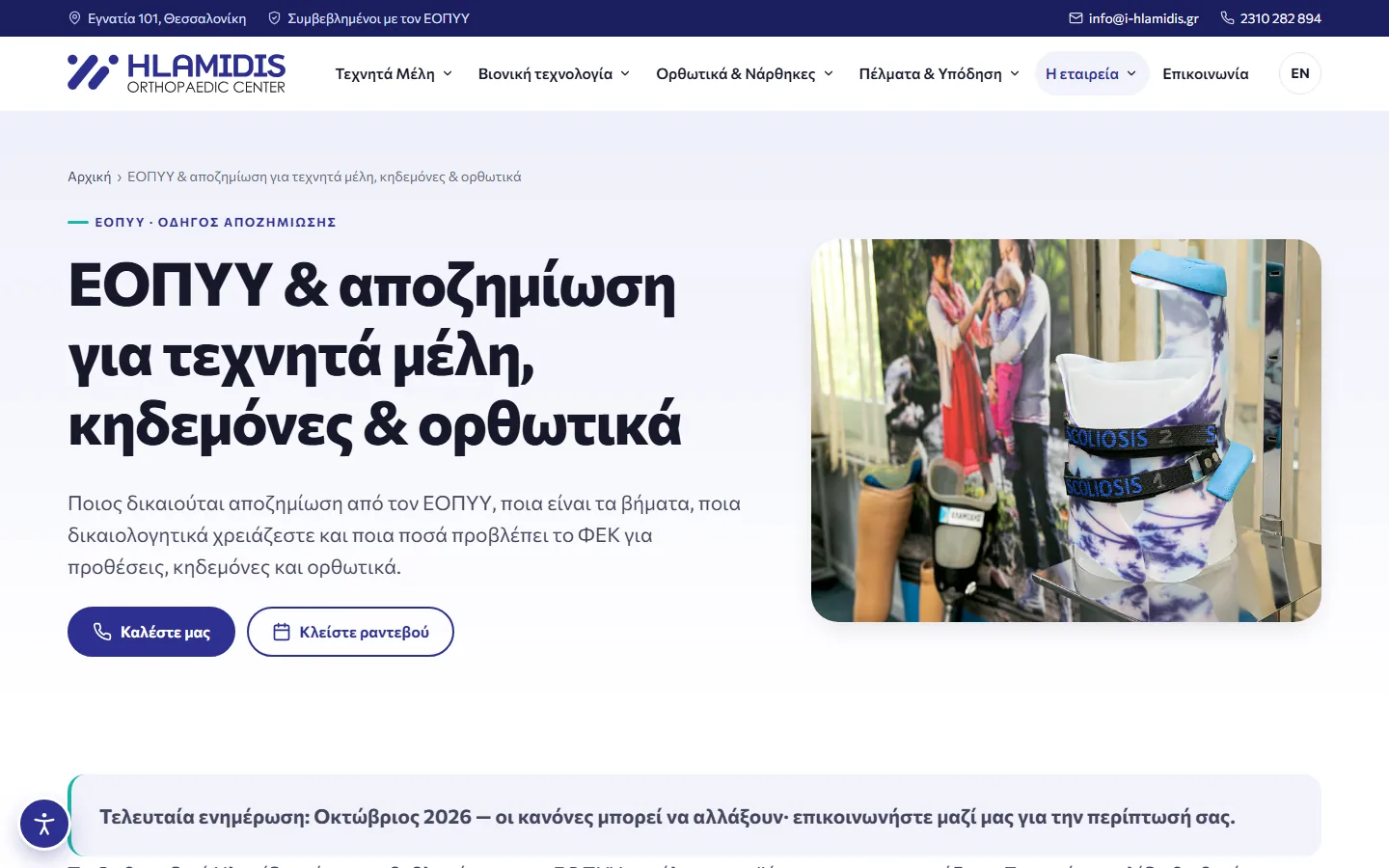Click the Hlamidis Orthopaedic Center logo
The width and height of the screenshot is (1389, 868).
click(177, 73)
